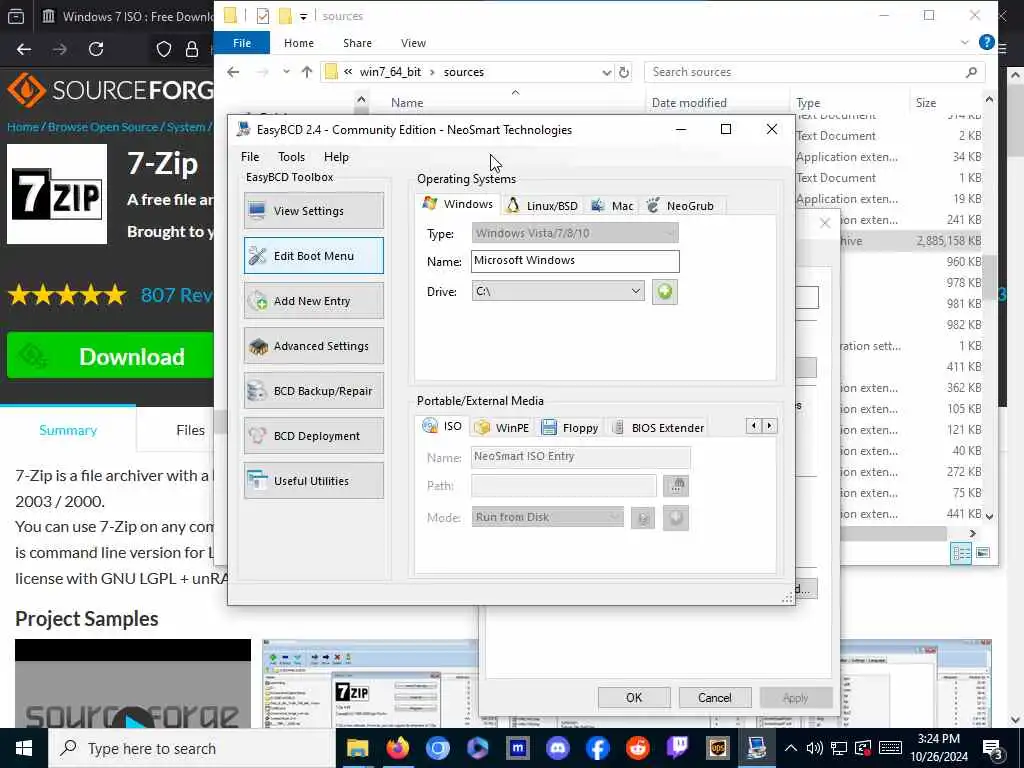Open View Settings in EasyBCD Toolbox

pos(313,211)
